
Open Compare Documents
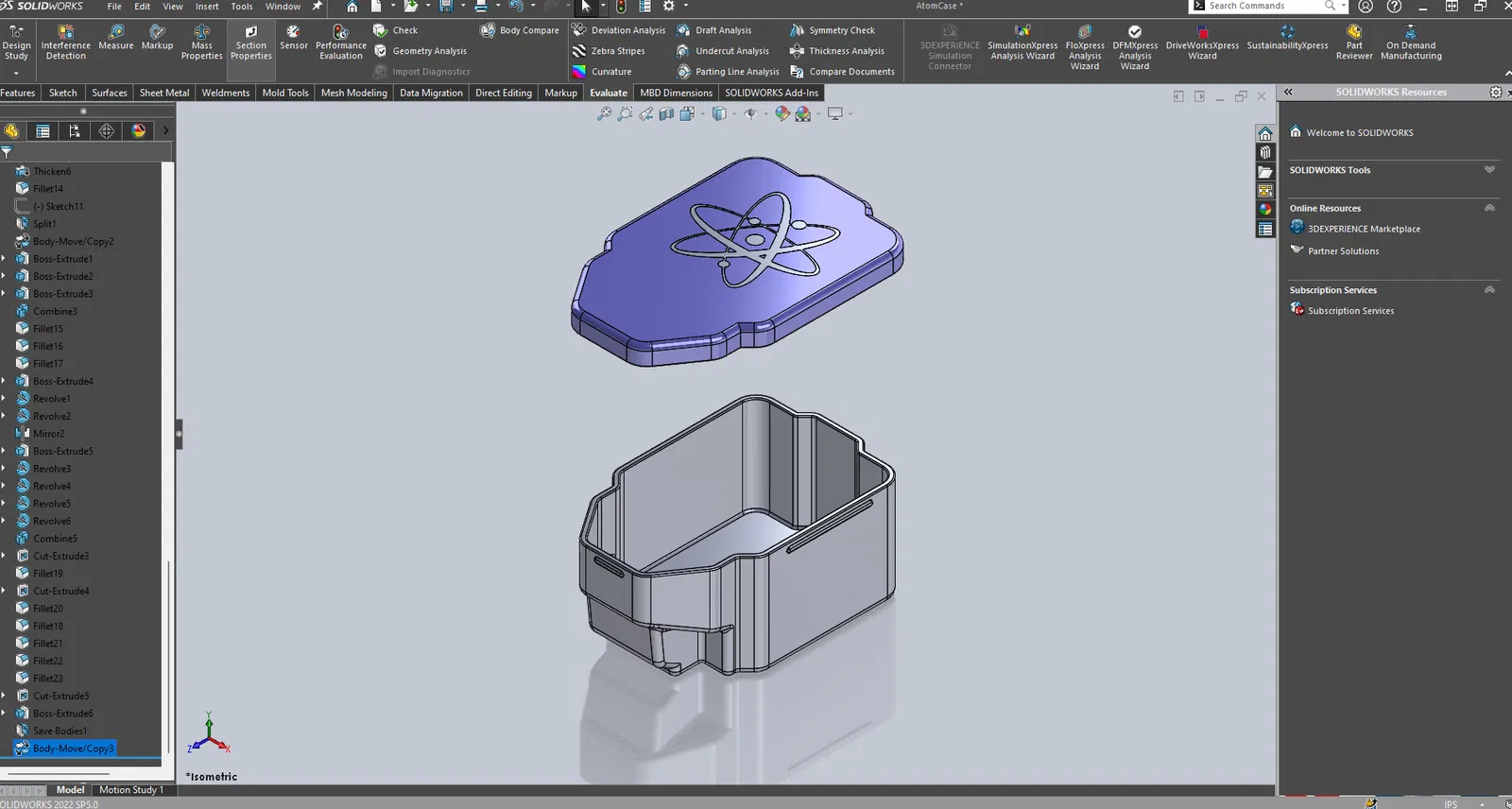click(x=842, y=72)
